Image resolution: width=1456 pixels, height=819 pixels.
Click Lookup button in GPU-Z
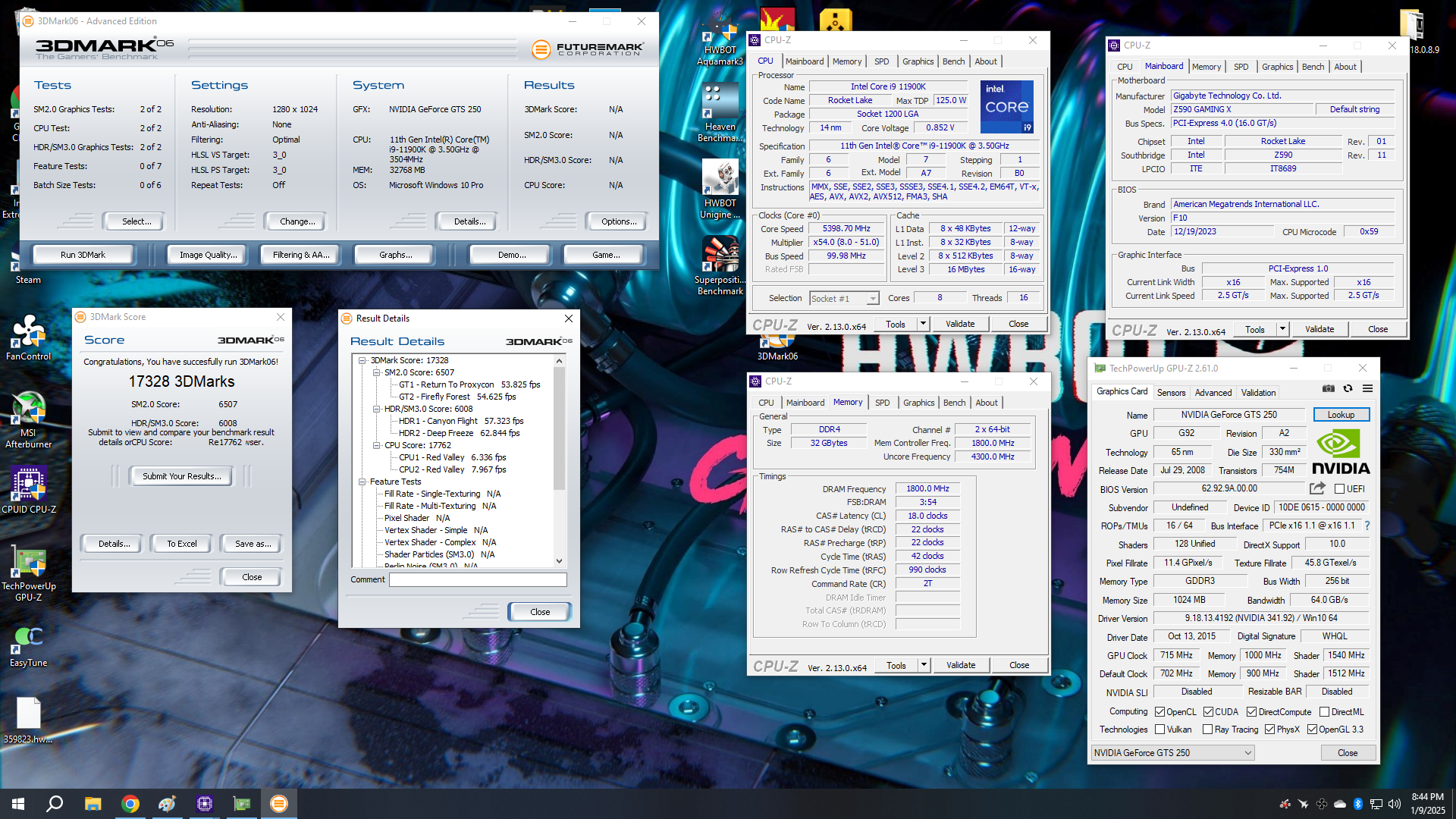(1341, 415)
